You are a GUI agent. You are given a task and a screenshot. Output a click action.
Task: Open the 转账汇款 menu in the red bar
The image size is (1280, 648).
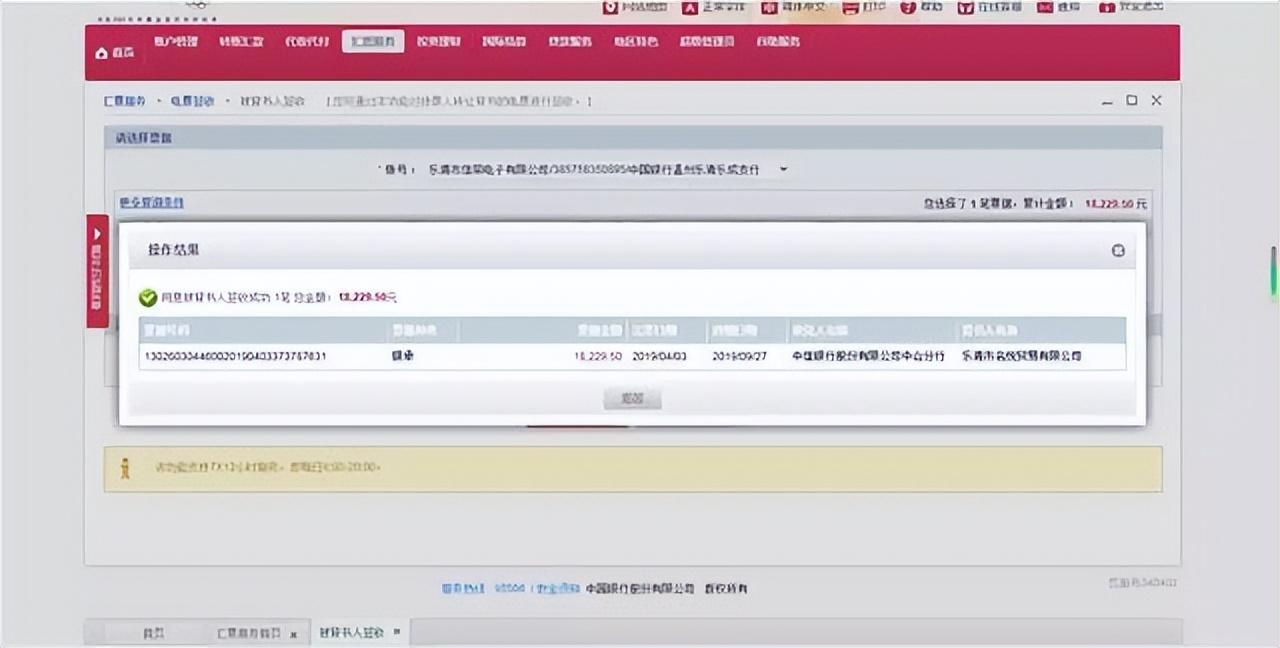click(239, 42)
